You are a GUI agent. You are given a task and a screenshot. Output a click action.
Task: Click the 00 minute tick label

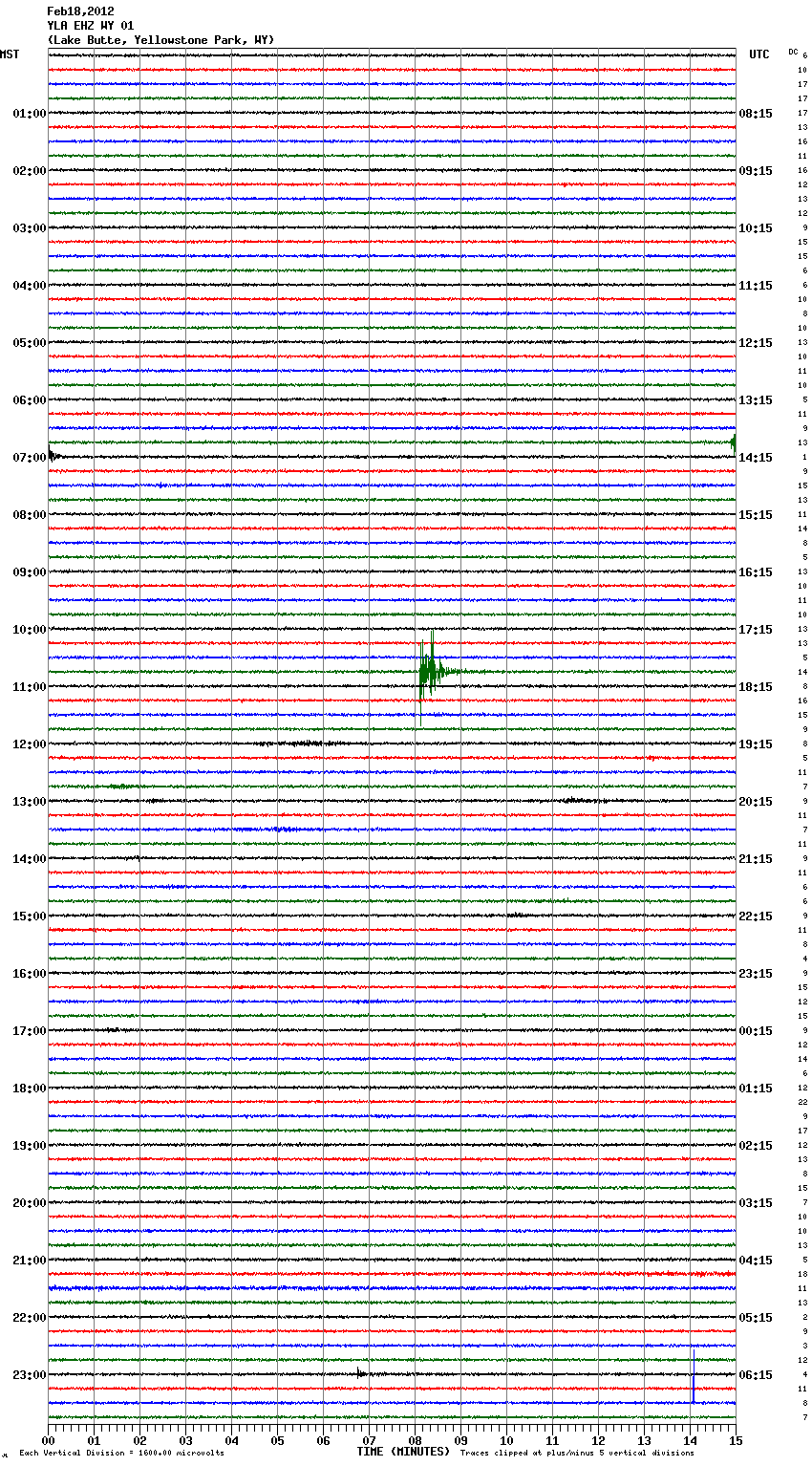tap(48, 1441)
